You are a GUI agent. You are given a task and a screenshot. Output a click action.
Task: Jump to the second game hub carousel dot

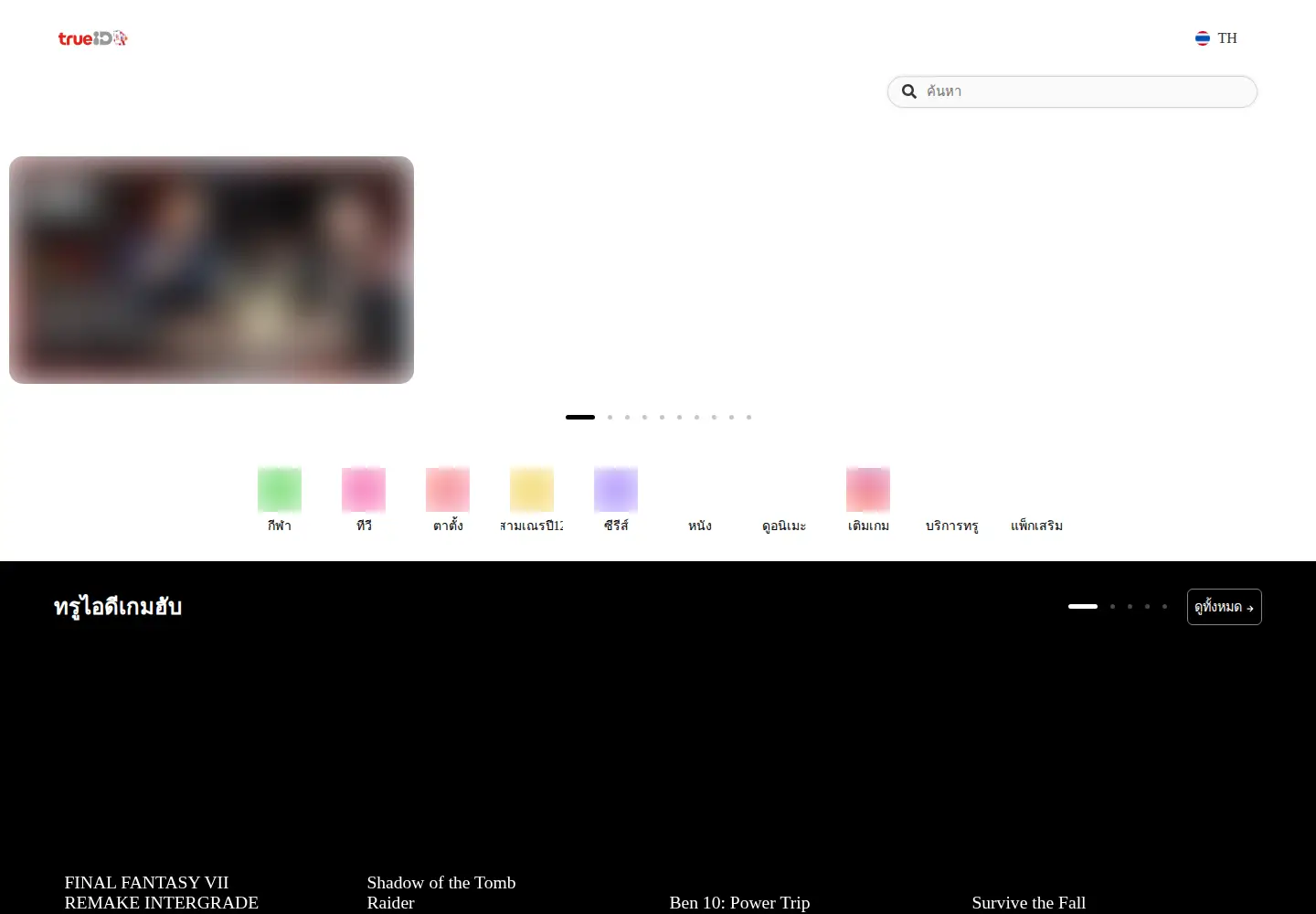click(x=1112, y=606)
